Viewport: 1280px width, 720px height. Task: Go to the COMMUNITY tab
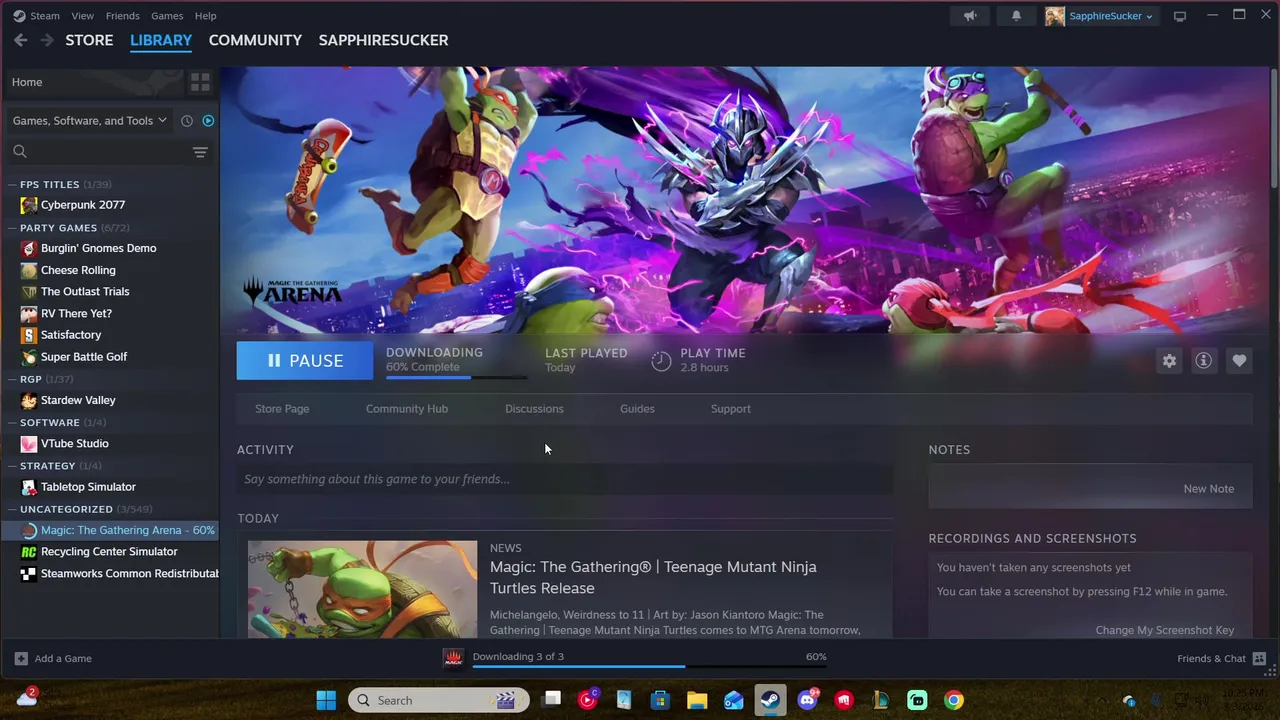255,40
